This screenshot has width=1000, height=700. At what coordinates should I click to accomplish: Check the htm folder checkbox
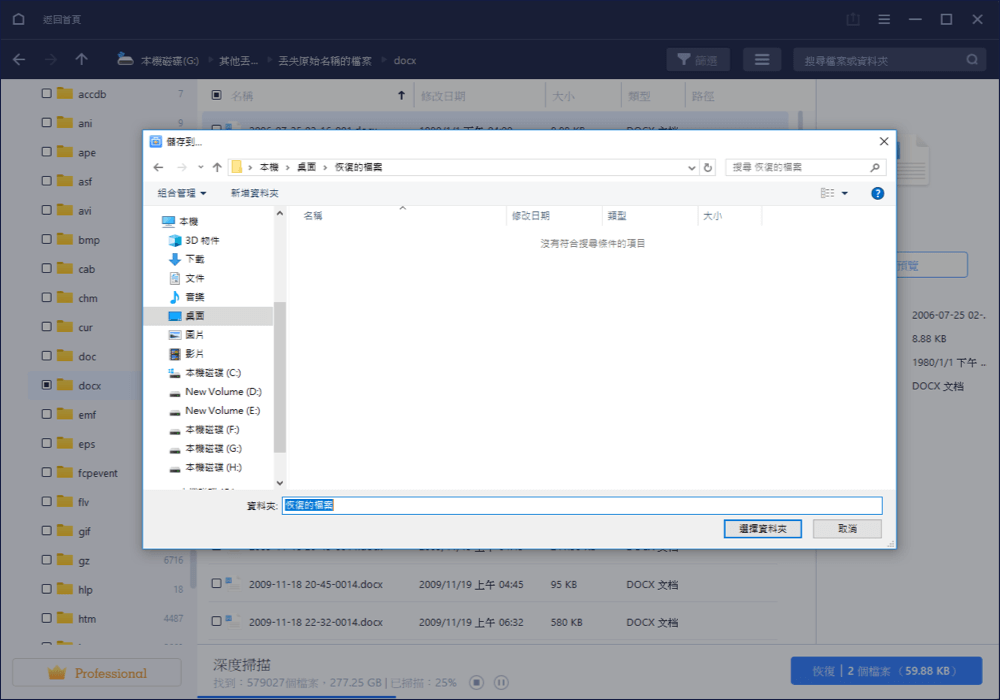[47, 618]
